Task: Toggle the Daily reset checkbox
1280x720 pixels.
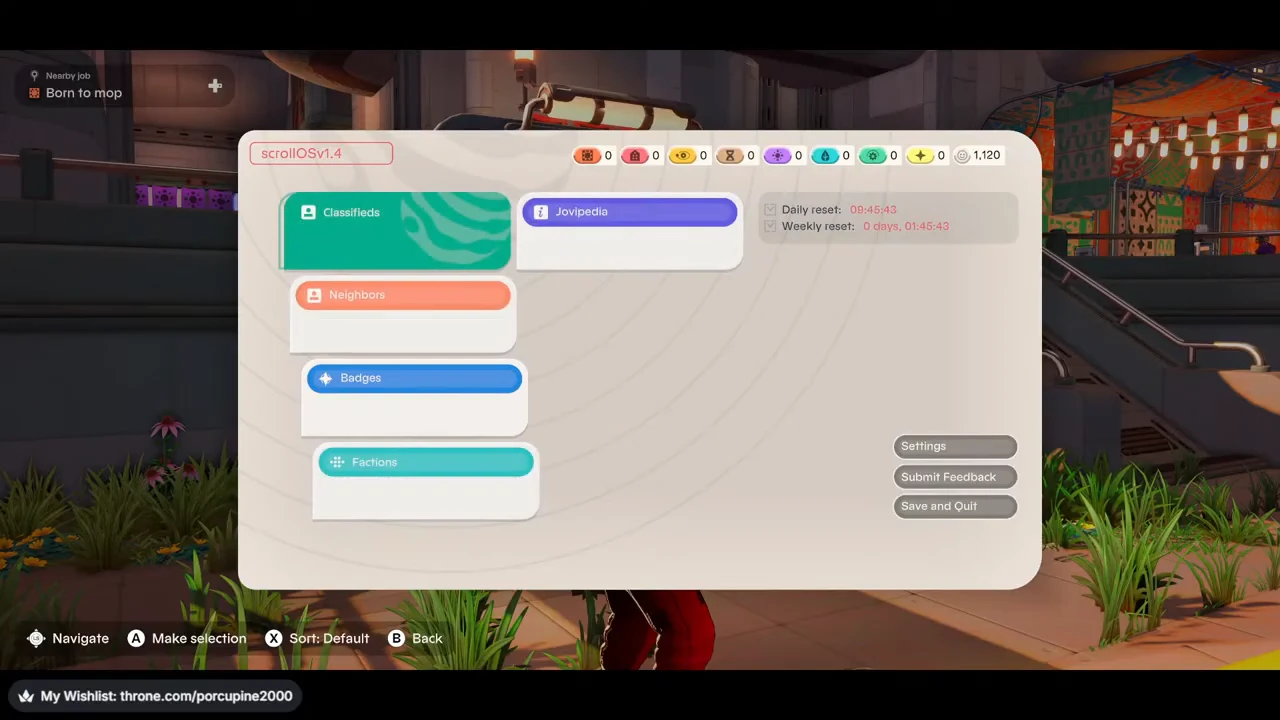Action: [770, 210]
